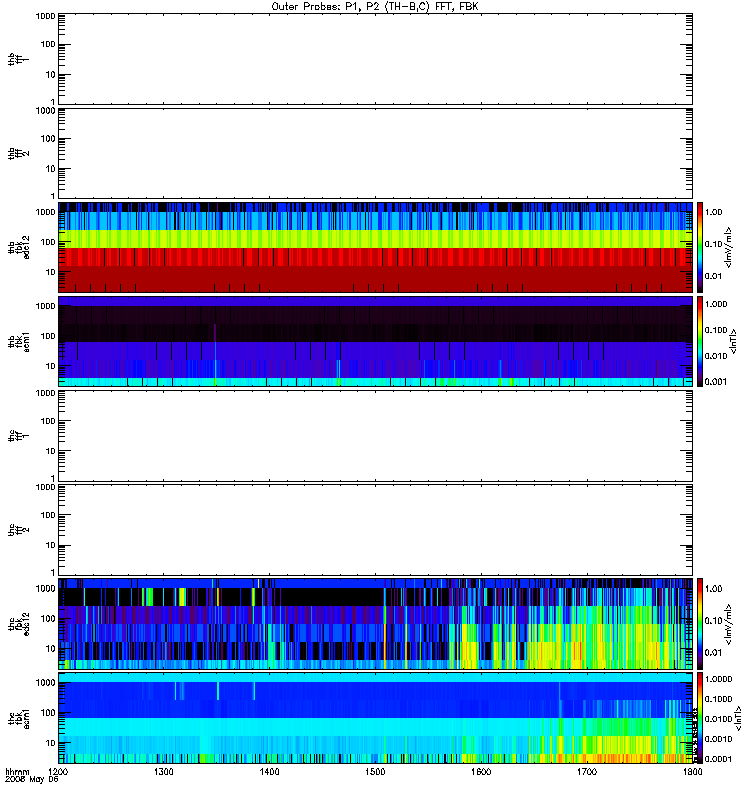
Task: Click the 'thb fbk edc12' y-axis title
Action: 19,247
